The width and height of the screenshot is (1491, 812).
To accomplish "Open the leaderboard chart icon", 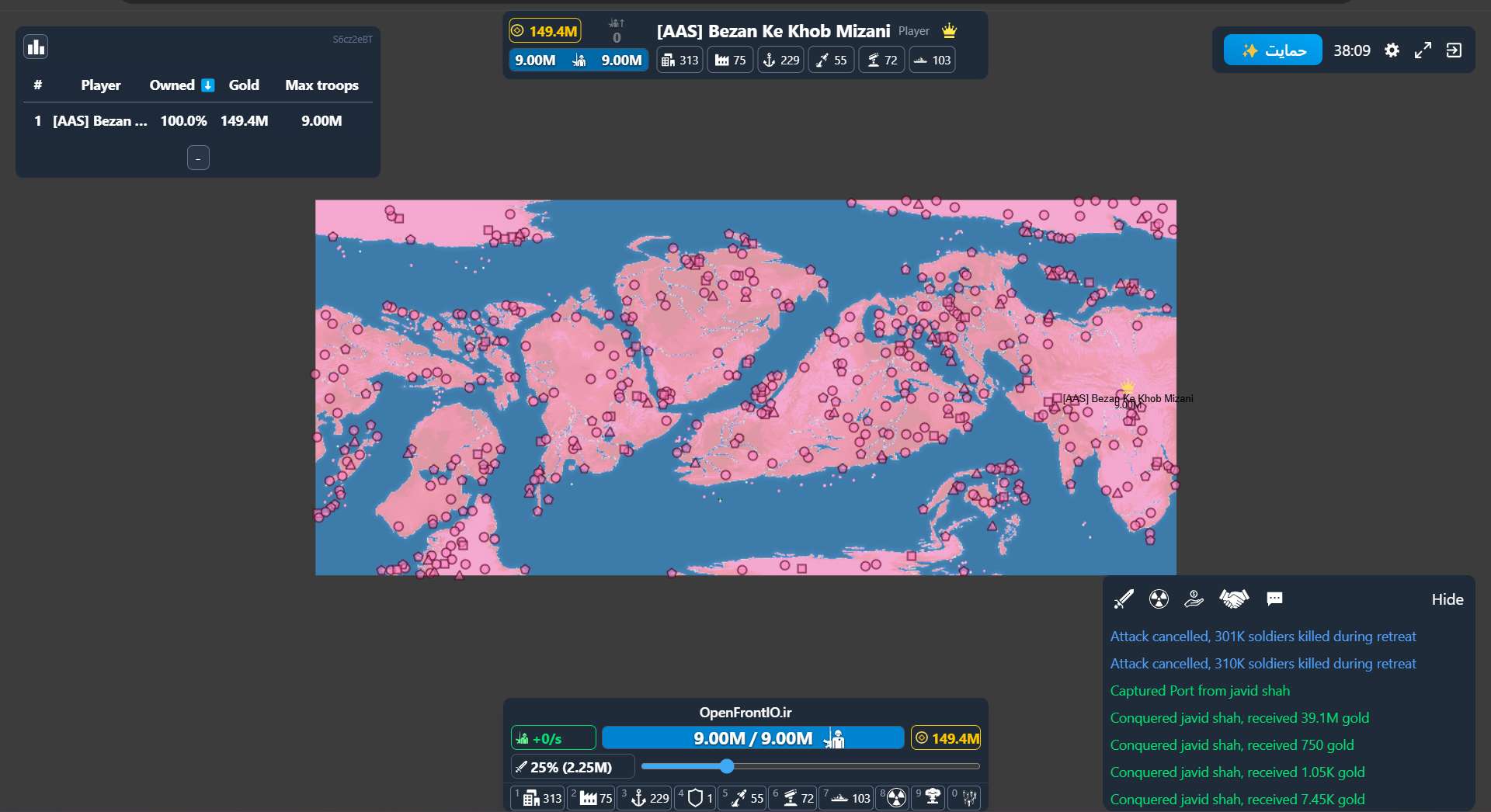I will point(36,47).
